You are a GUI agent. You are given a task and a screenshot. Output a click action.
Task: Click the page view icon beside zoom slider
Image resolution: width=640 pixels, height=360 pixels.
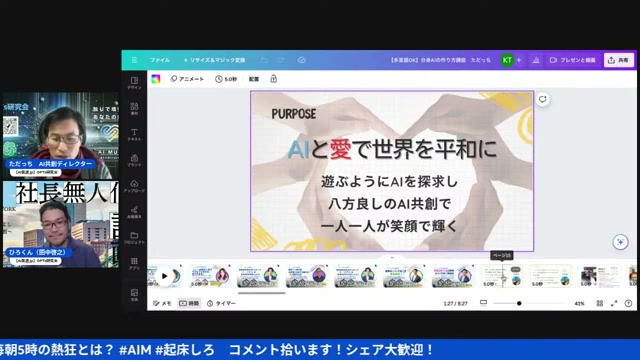[483, 303]
